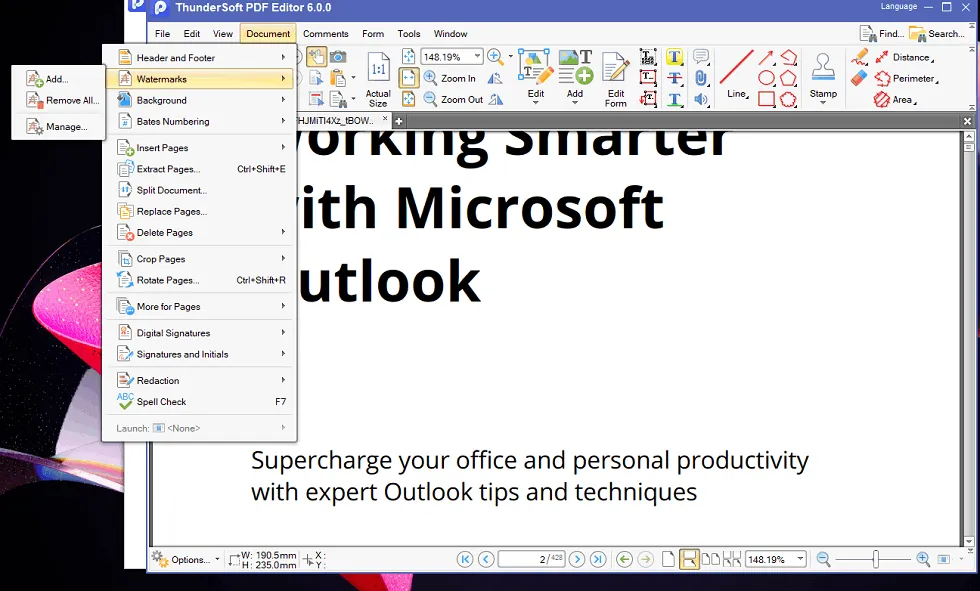Image resolution: width=980 pixels, height=591 pixels.
Task: Expand the Options dropdown in status bar
Action: (184, 560)
